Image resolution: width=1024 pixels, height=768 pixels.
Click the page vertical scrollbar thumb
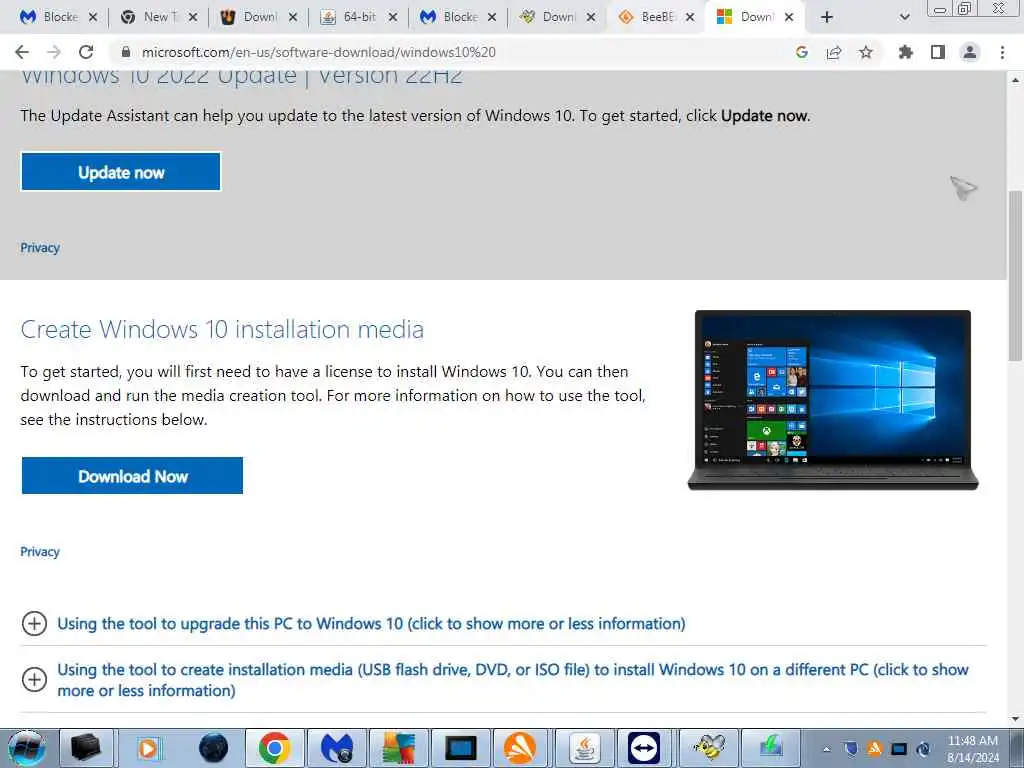point(1015,274)
